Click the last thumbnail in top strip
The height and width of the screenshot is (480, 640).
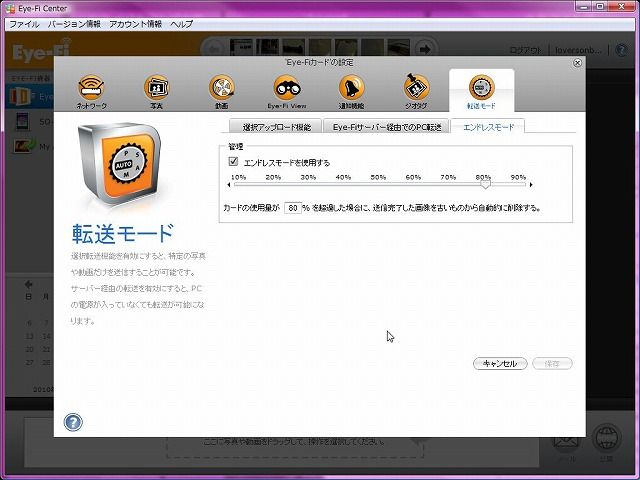398,47
